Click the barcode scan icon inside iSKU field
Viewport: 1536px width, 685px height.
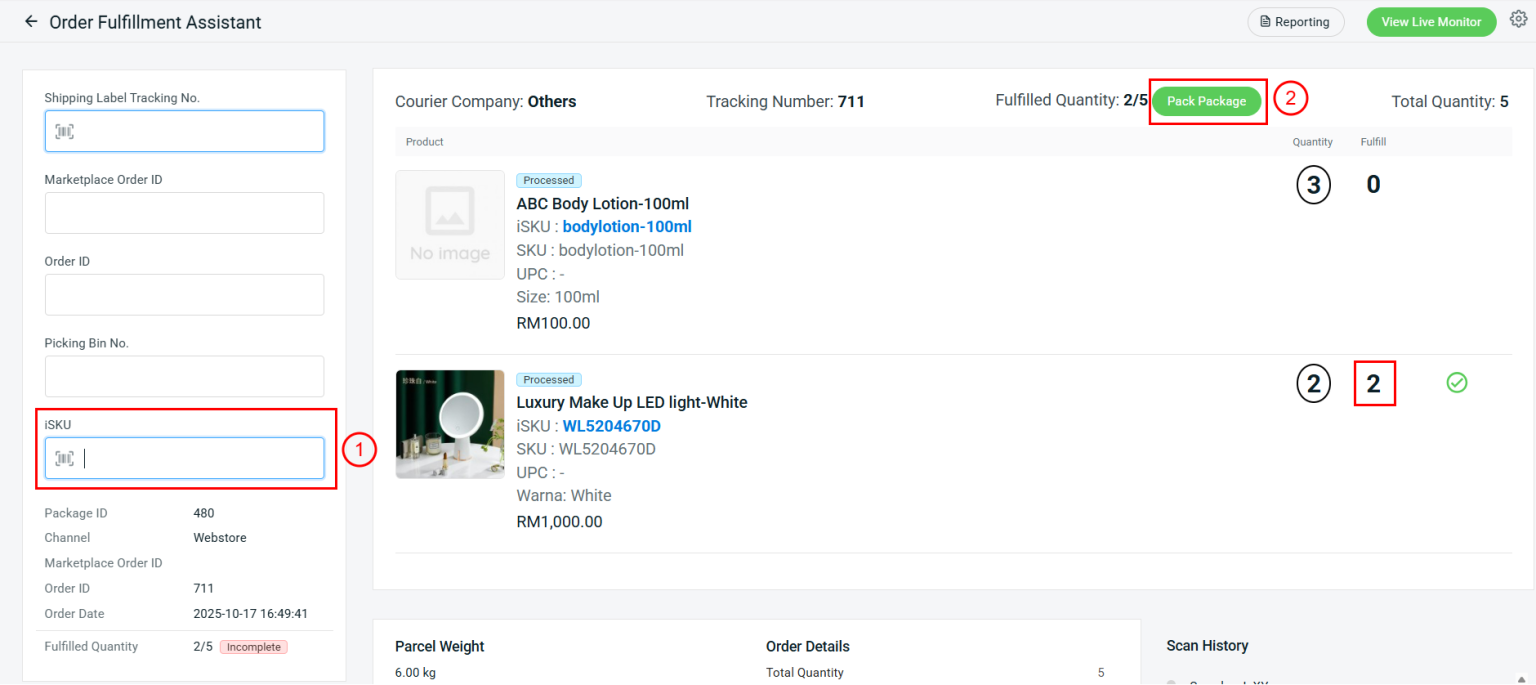coord(64,458)
